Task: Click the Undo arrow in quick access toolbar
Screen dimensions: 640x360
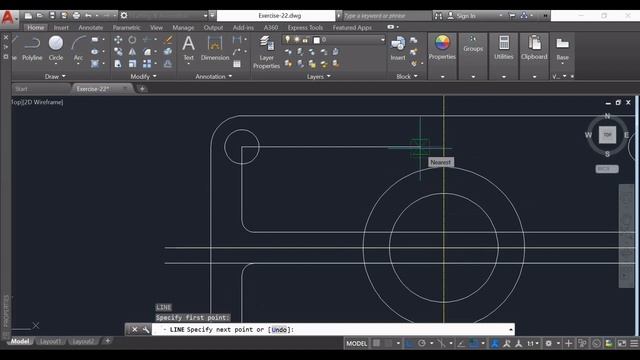Action: pos(88,16)
